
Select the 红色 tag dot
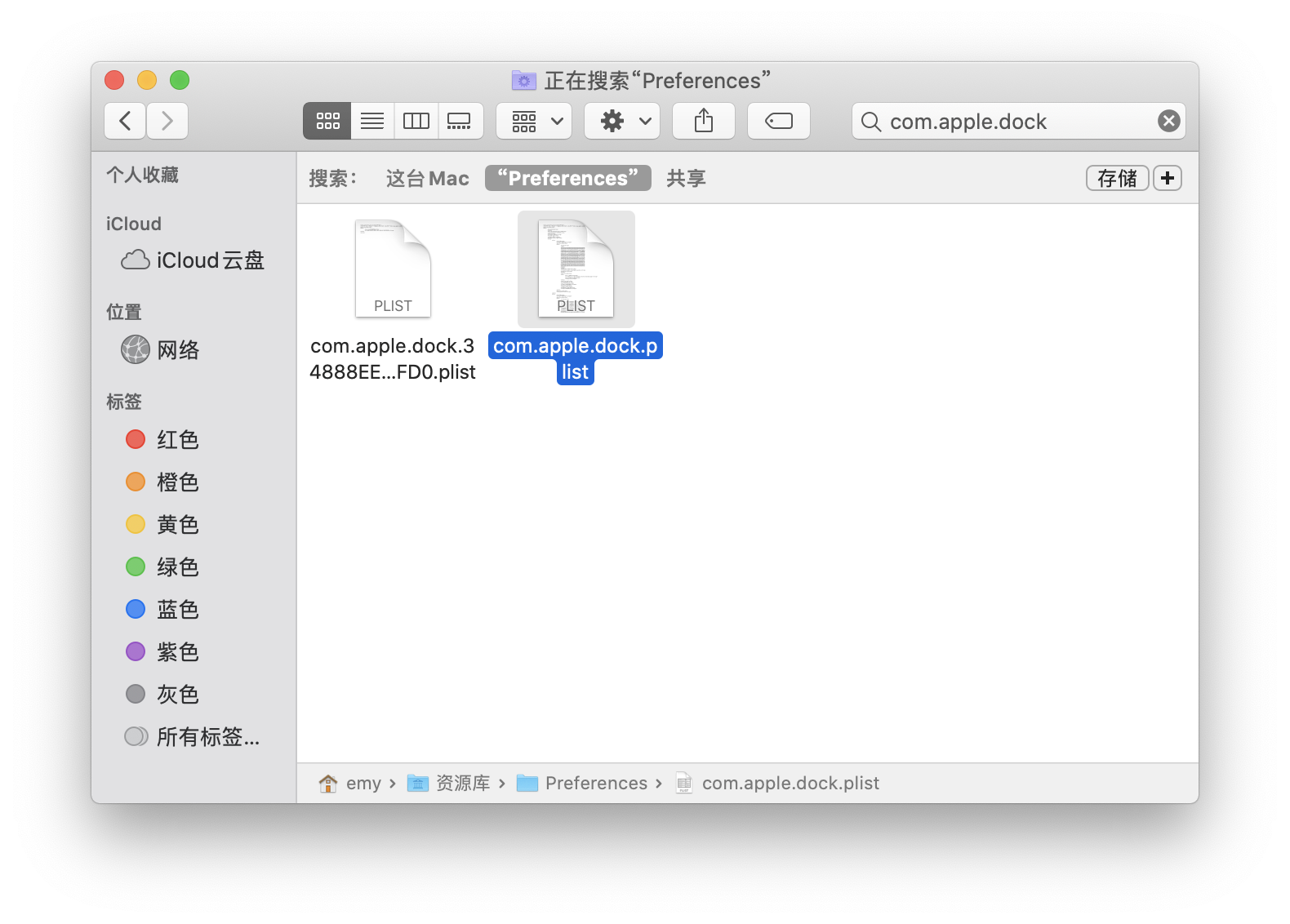point(136,440)
